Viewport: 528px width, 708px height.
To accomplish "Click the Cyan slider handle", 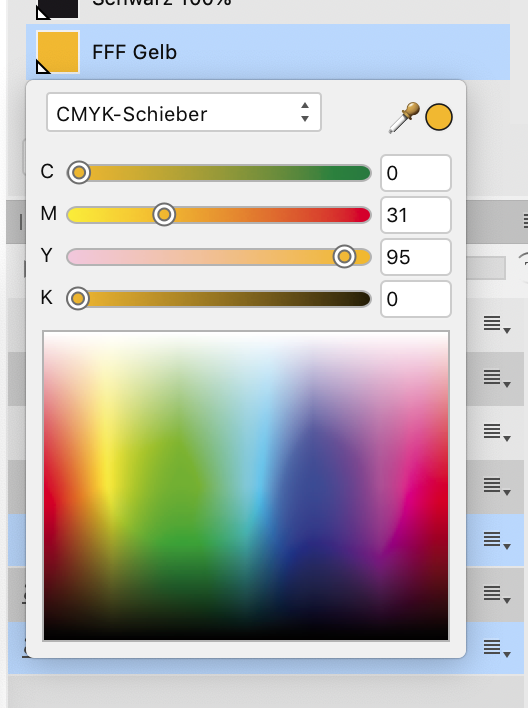I will tap(79, 172).
